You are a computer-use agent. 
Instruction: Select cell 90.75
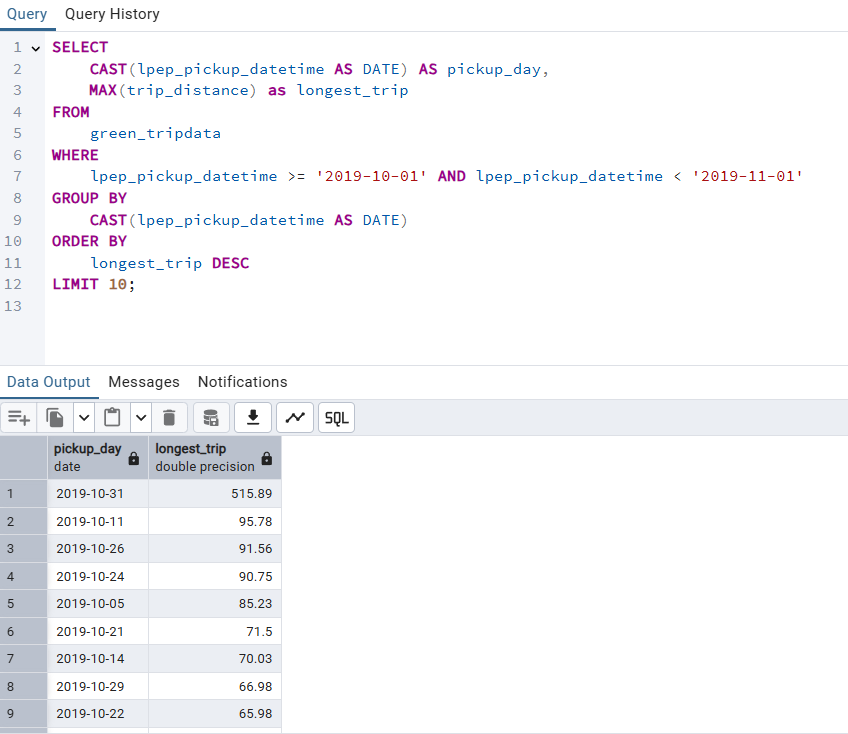[215, 577]
